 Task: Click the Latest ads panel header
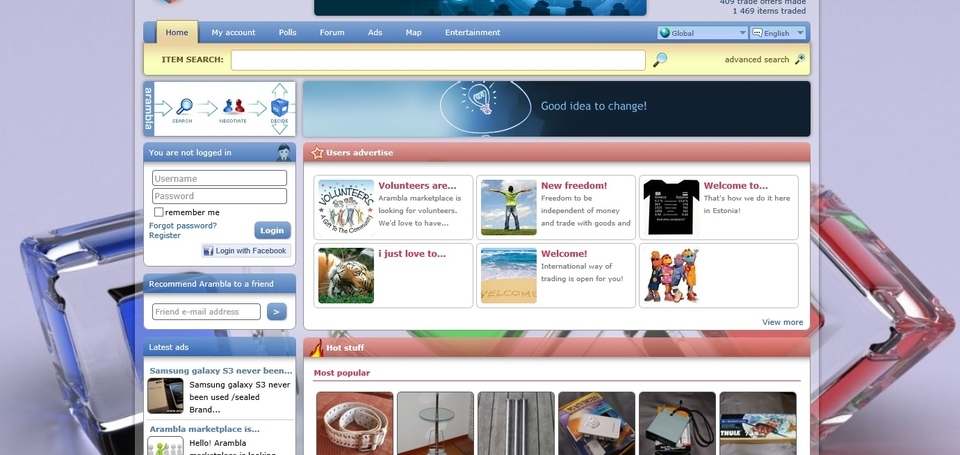pyautogui.click(x=220, y=347)
